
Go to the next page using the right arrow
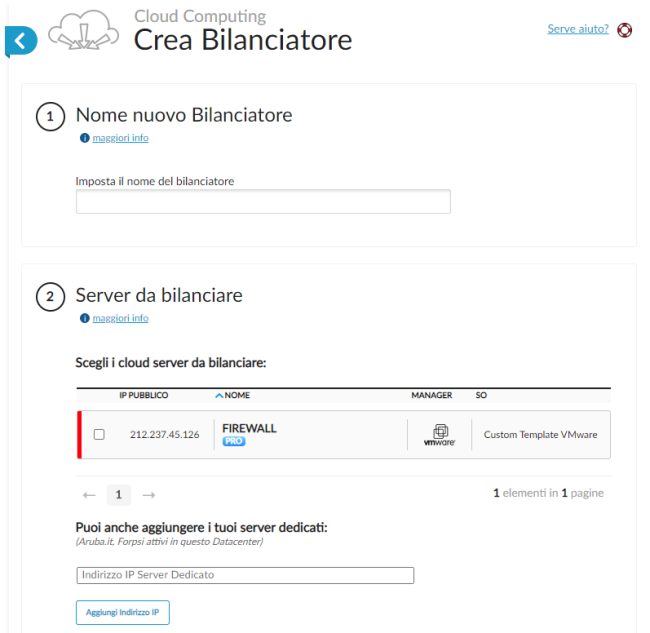(148, 495)
